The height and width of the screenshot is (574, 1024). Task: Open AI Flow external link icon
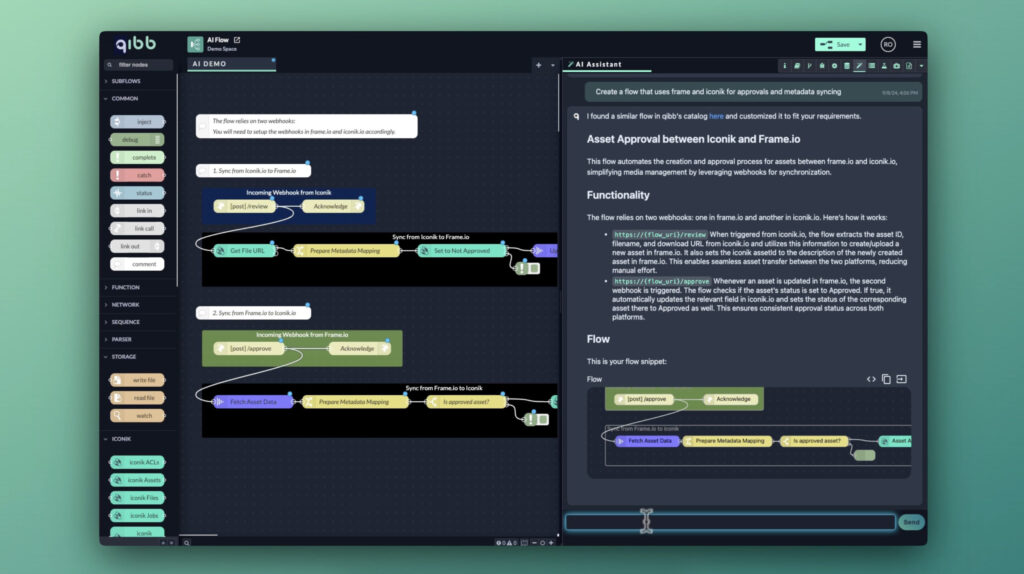click(237, 40)
